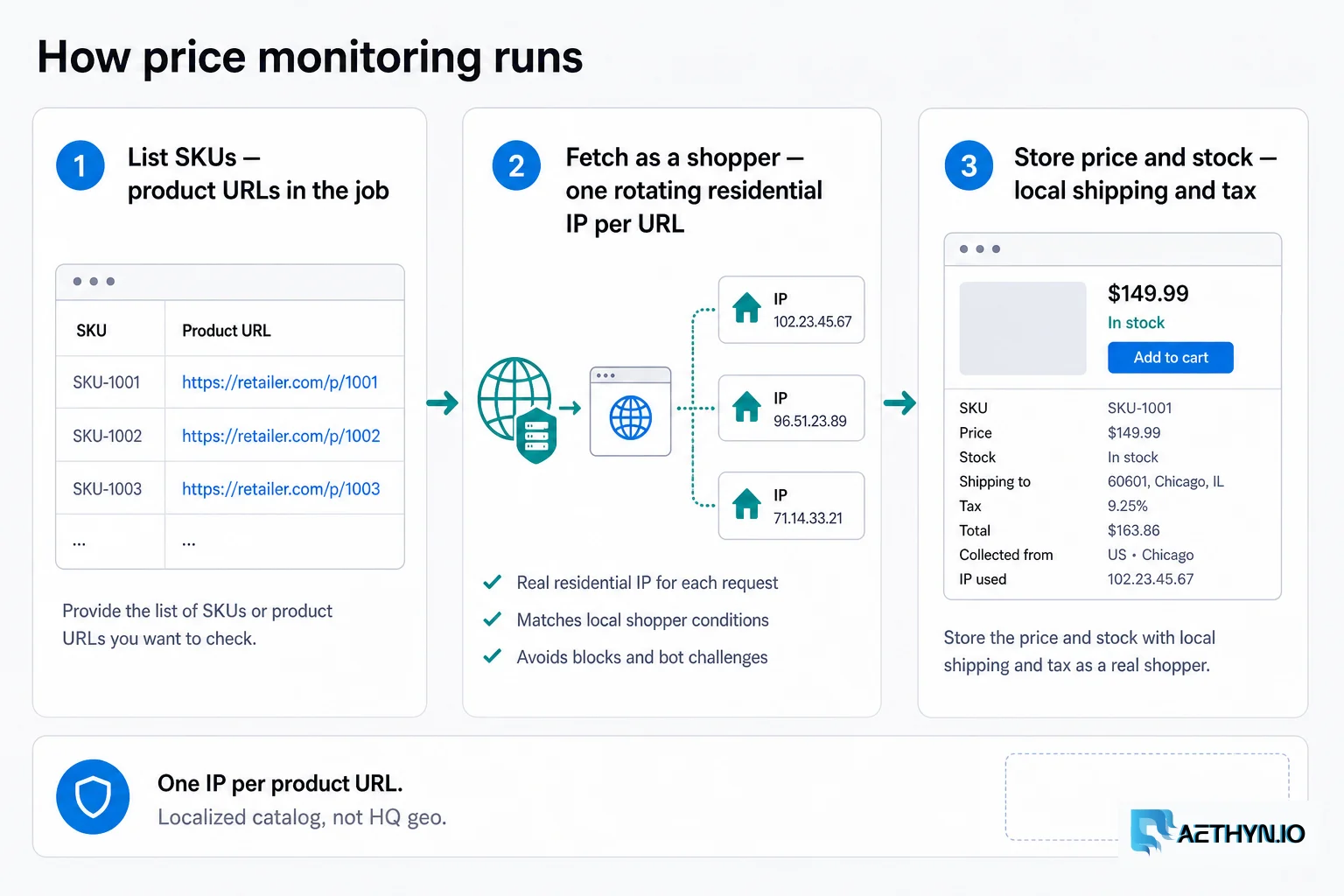This screenshot has width=1344, height=896.
Task: Click 'Fetch as a shopper' step heading
Action: [694, 190]
